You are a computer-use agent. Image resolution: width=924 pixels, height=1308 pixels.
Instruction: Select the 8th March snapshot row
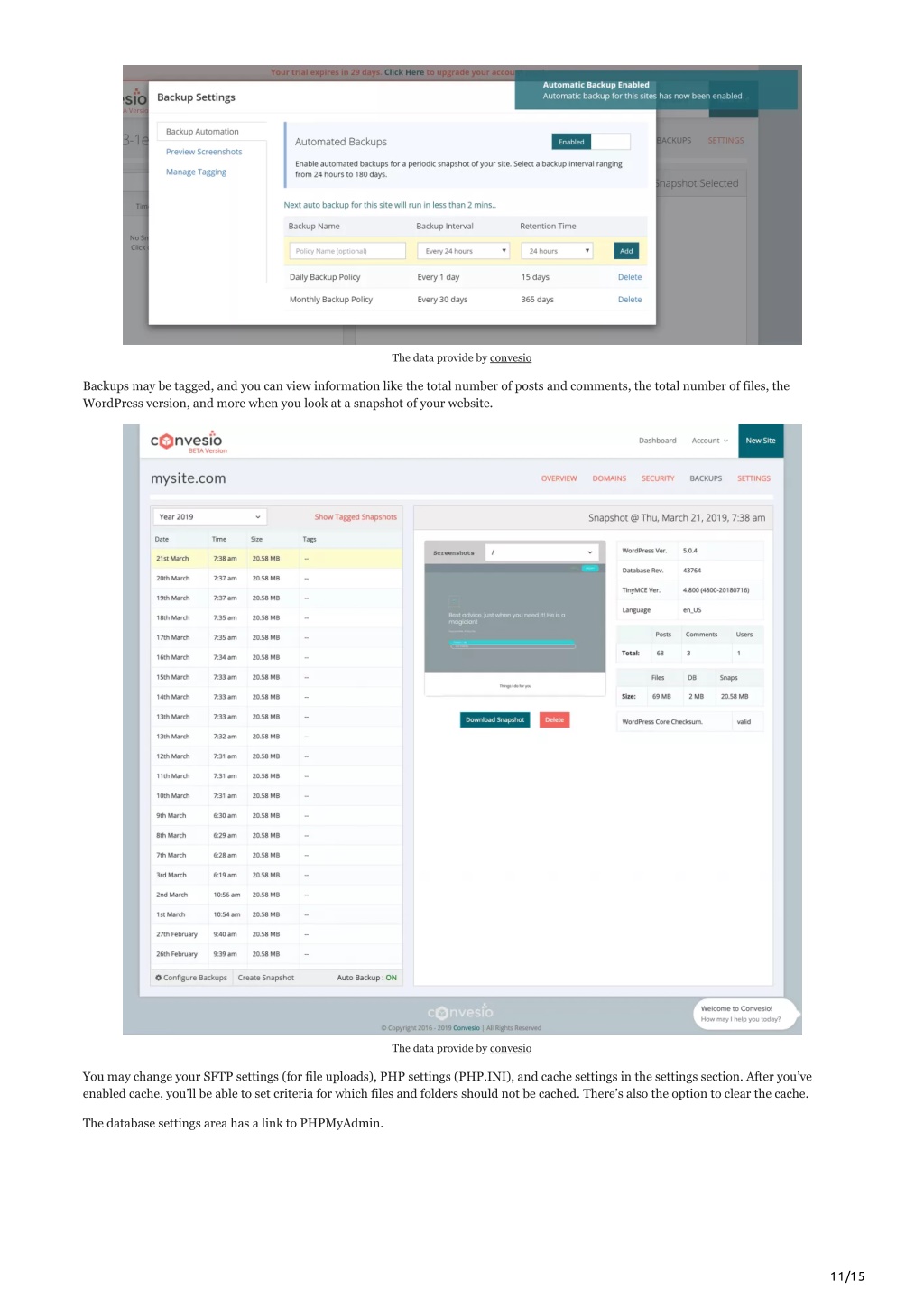276,836
